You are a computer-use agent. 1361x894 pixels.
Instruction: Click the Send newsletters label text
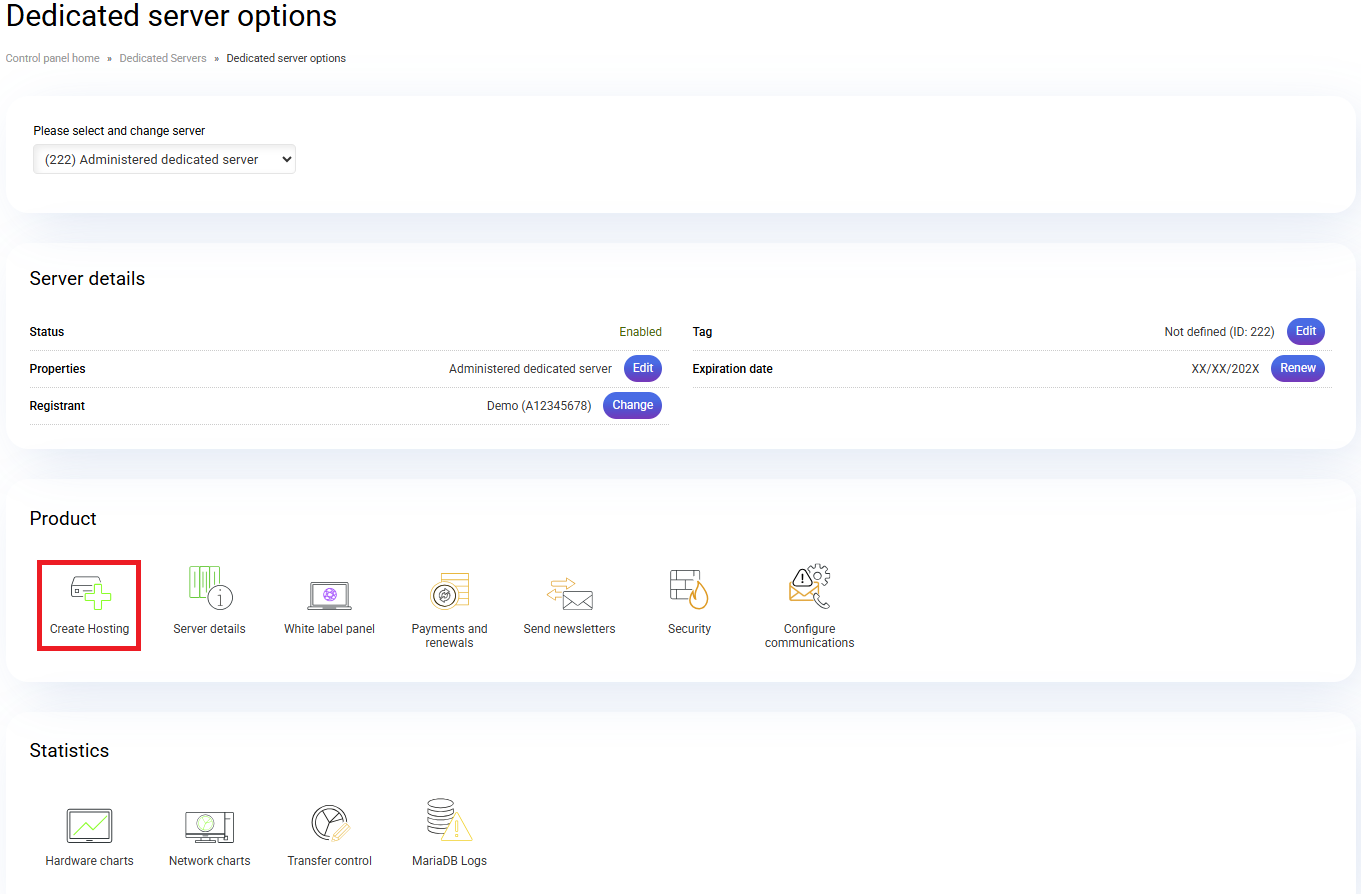[569, 629]
